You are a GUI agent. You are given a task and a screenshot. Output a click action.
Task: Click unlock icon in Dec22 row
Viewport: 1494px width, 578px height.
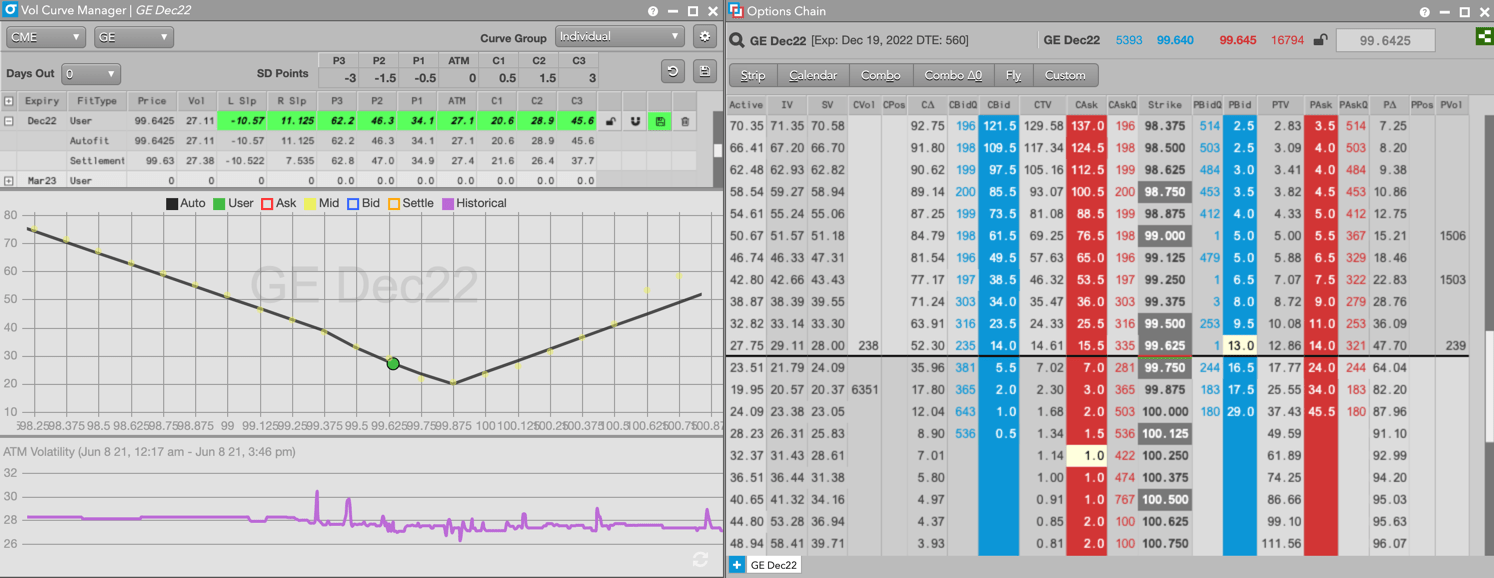coord(610,121)
